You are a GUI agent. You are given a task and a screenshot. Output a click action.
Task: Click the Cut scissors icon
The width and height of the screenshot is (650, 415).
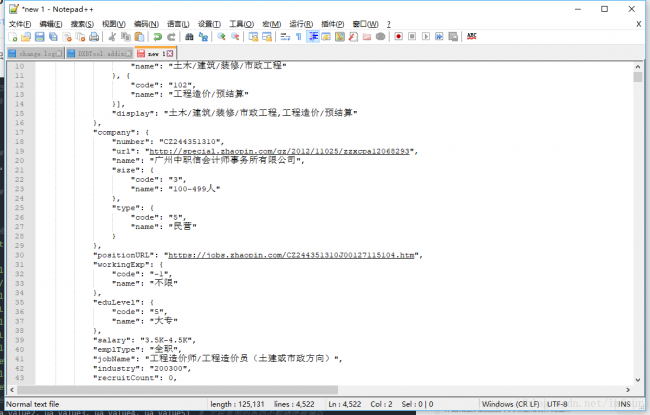(112, 36)
